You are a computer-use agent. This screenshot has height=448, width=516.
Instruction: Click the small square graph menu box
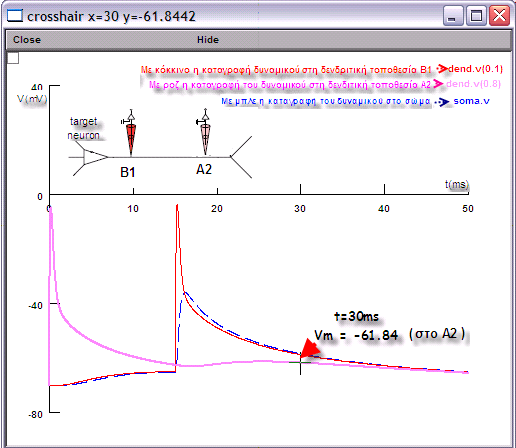pos(13,58)
